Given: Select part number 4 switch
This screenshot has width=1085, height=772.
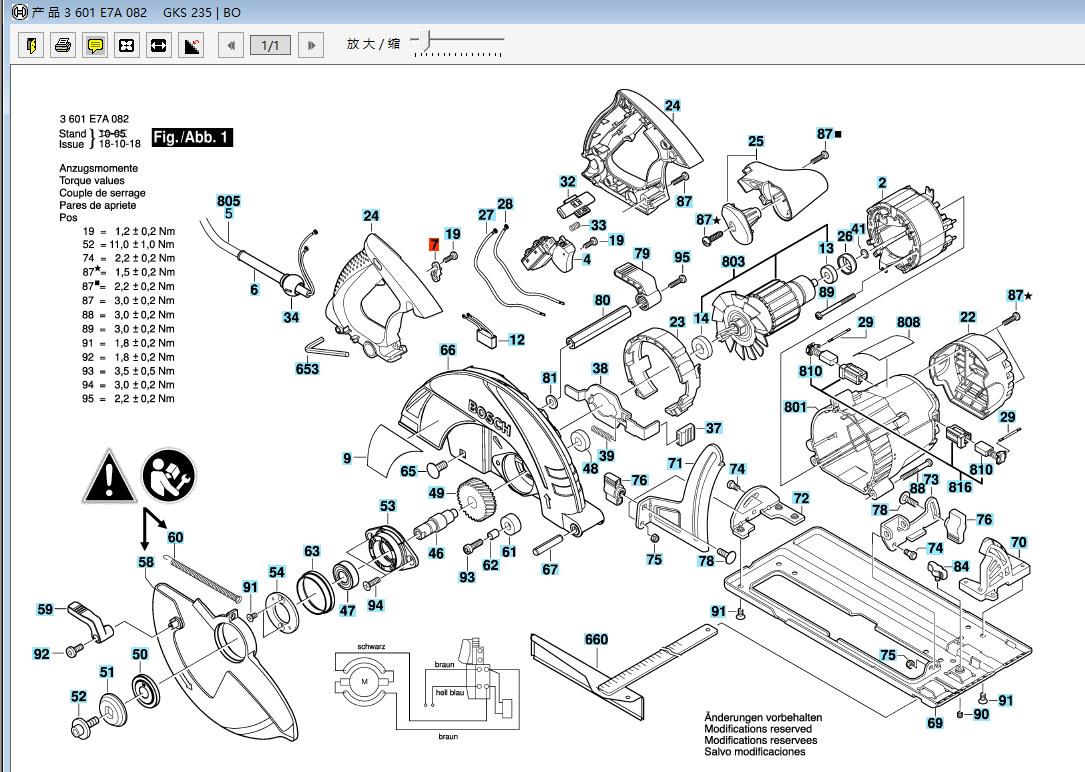Looking at the screenshot, I should [x=587, y=259].
